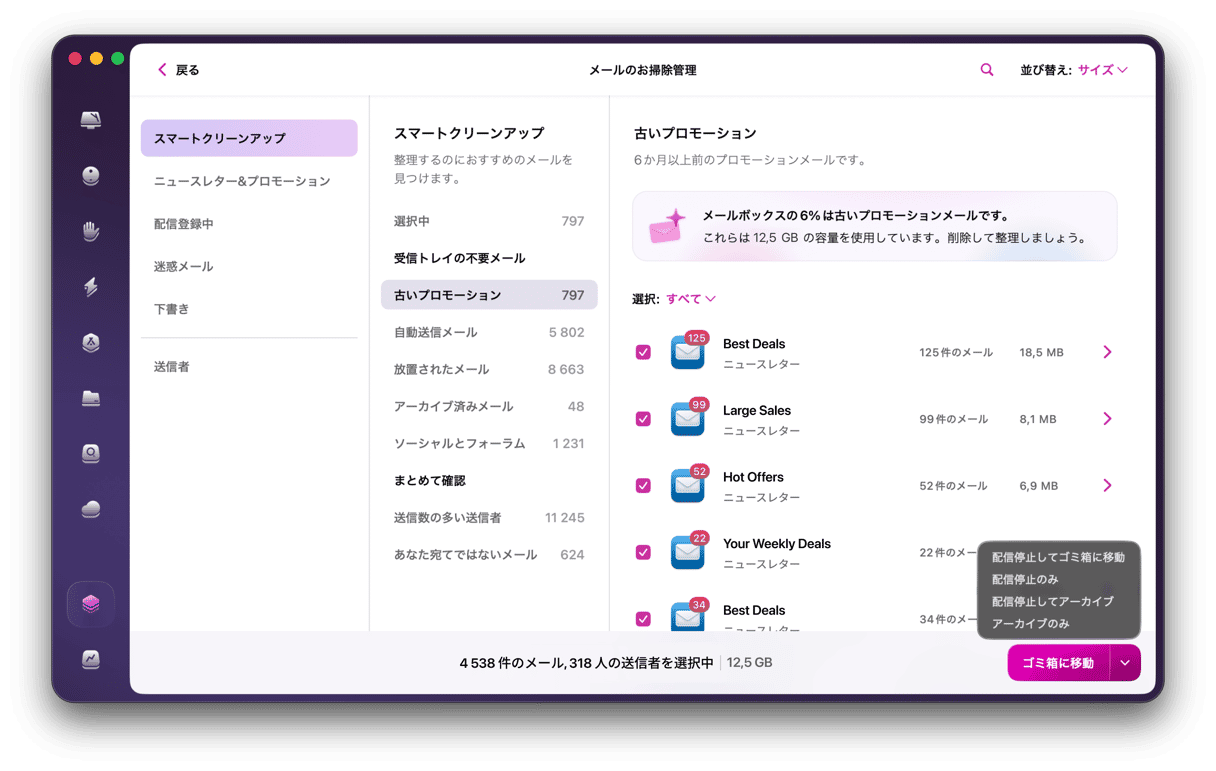The image size is (1216, 771).
Task: Open the Applications sidebar icon
Action: point(91,343)
